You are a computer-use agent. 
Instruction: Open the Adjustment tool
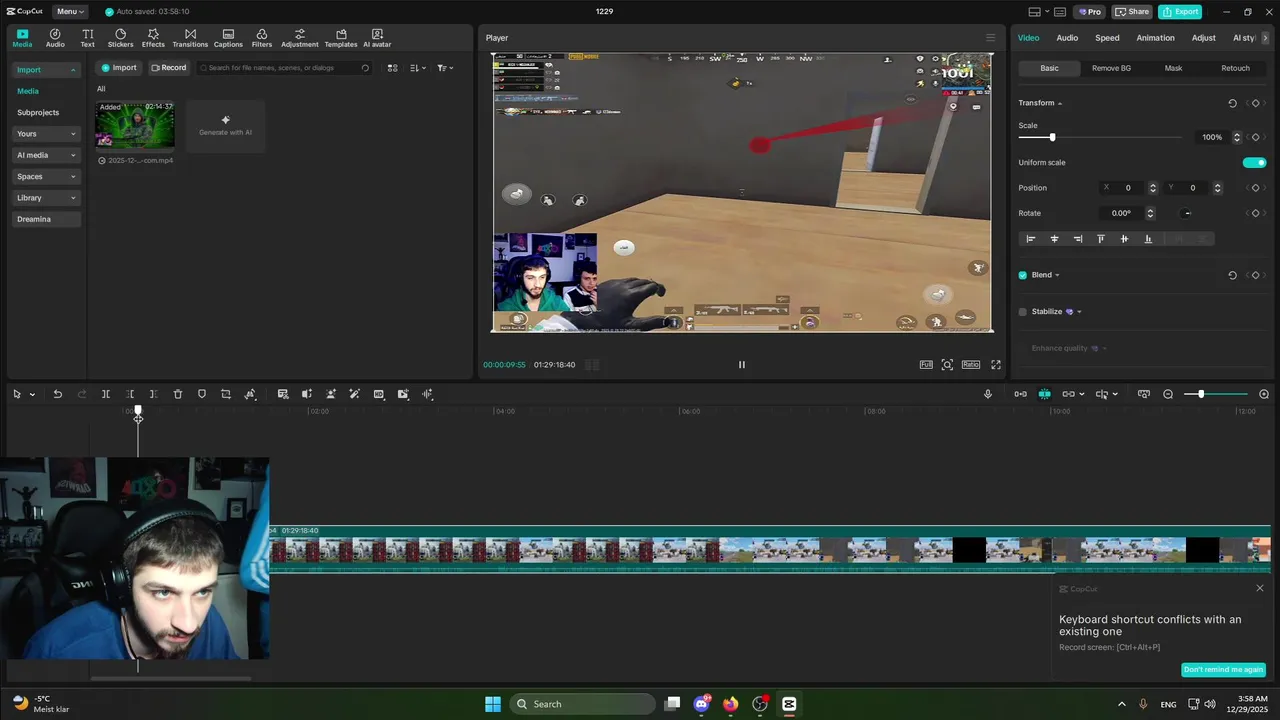pos(299,38)
